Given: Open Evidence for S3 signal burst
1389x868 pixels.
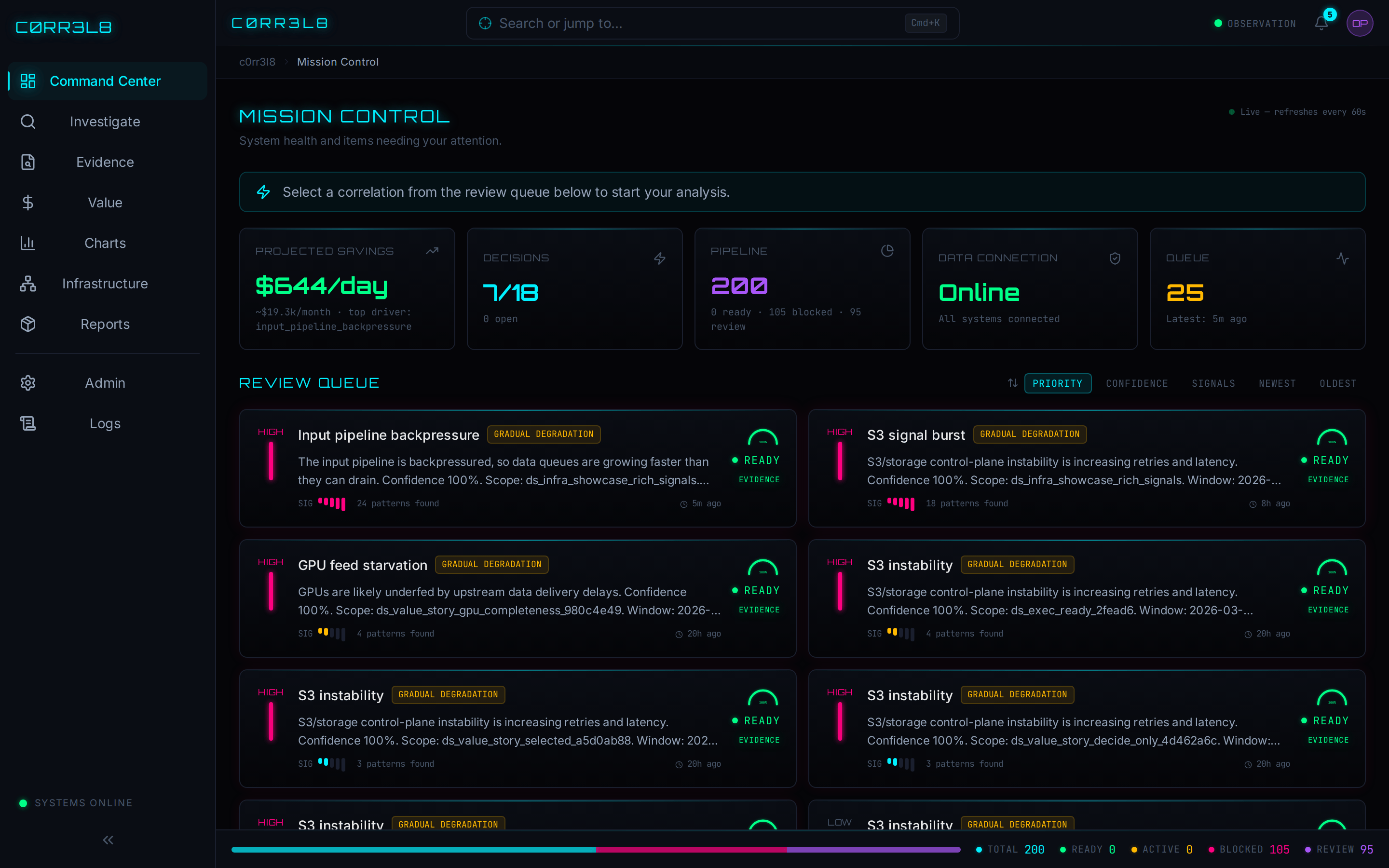Looking at the screenshot, I should click(x=1328, y=479).
